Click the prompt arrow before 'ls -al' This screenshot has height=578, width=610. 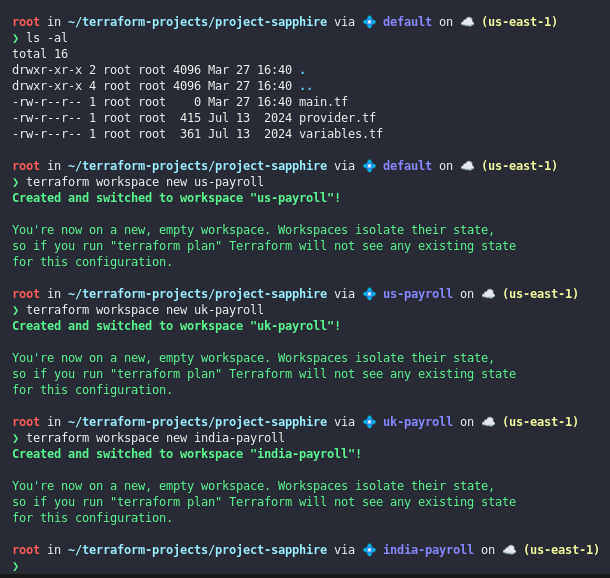(x=16, y=38)
